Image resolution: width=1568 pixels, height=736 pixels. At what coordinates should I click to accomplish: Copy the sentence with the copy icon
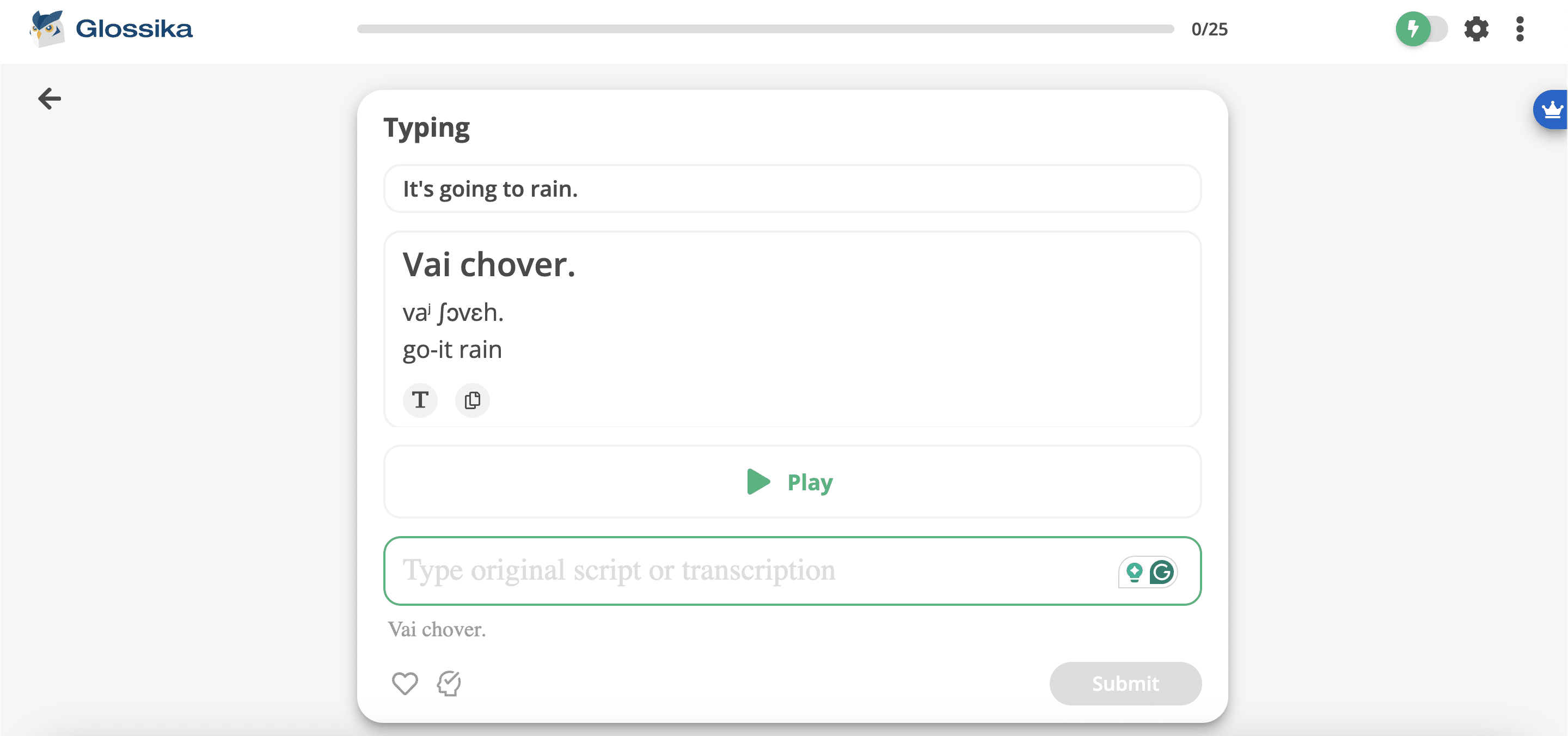(x=473, y=400)
